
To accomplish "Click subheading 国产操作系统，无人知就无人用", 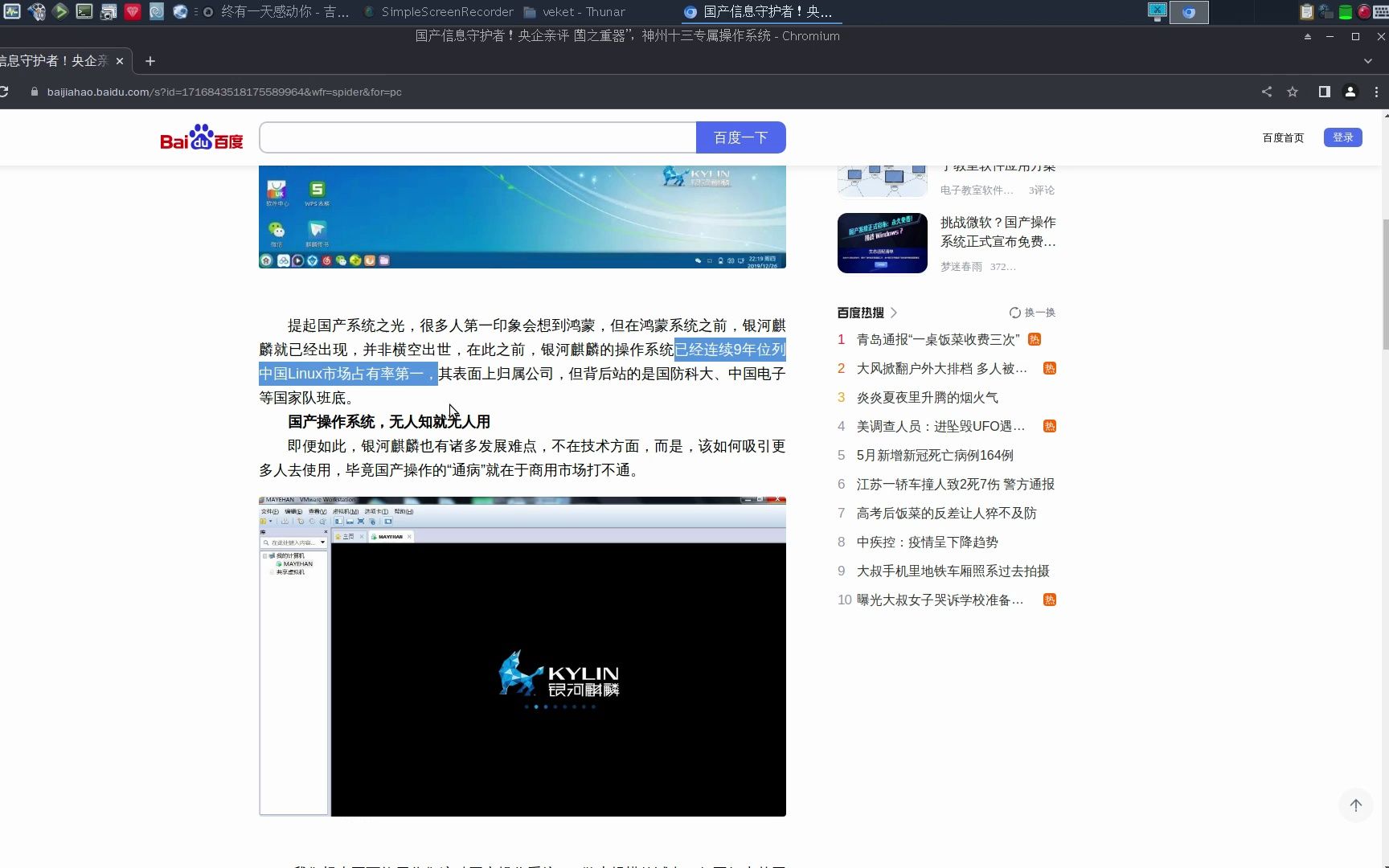I will pyautogui.click(x=389, y=422).
